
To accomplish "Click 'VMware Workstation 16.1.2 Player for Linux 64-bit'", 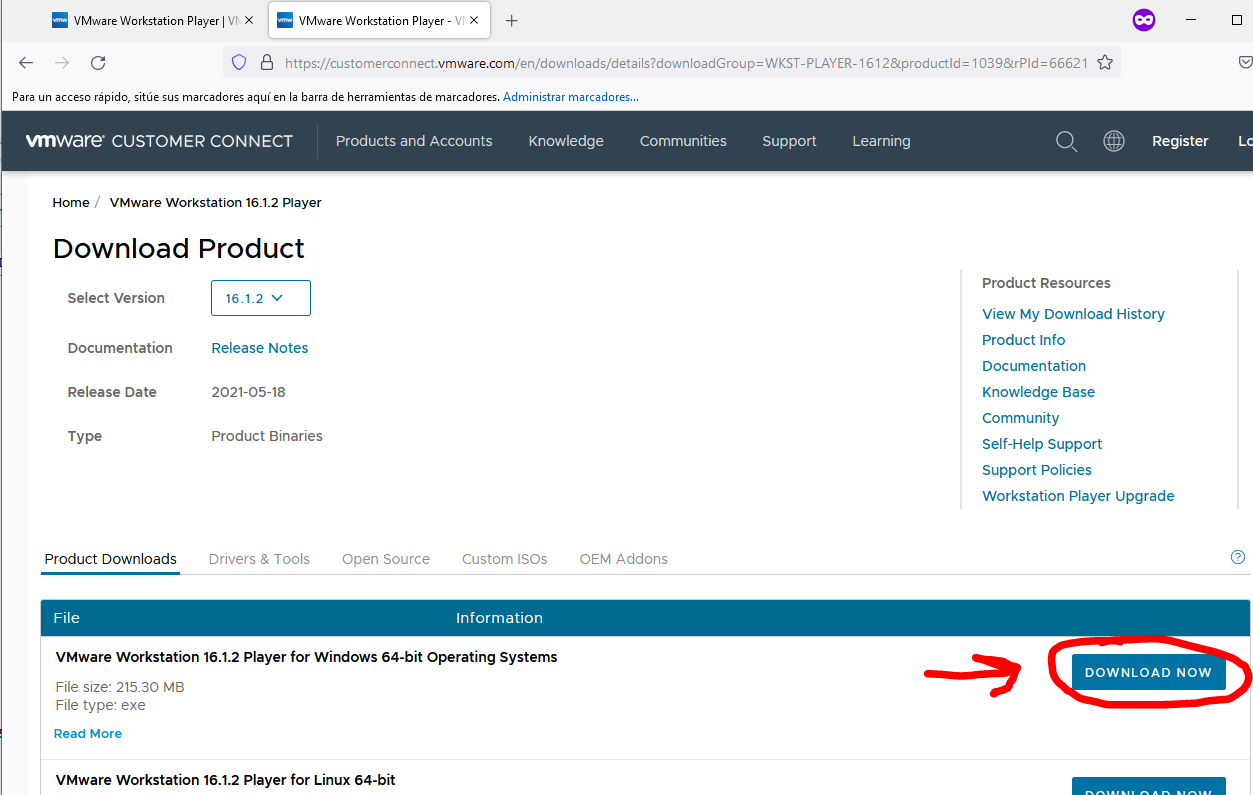I will click(226, 780).
